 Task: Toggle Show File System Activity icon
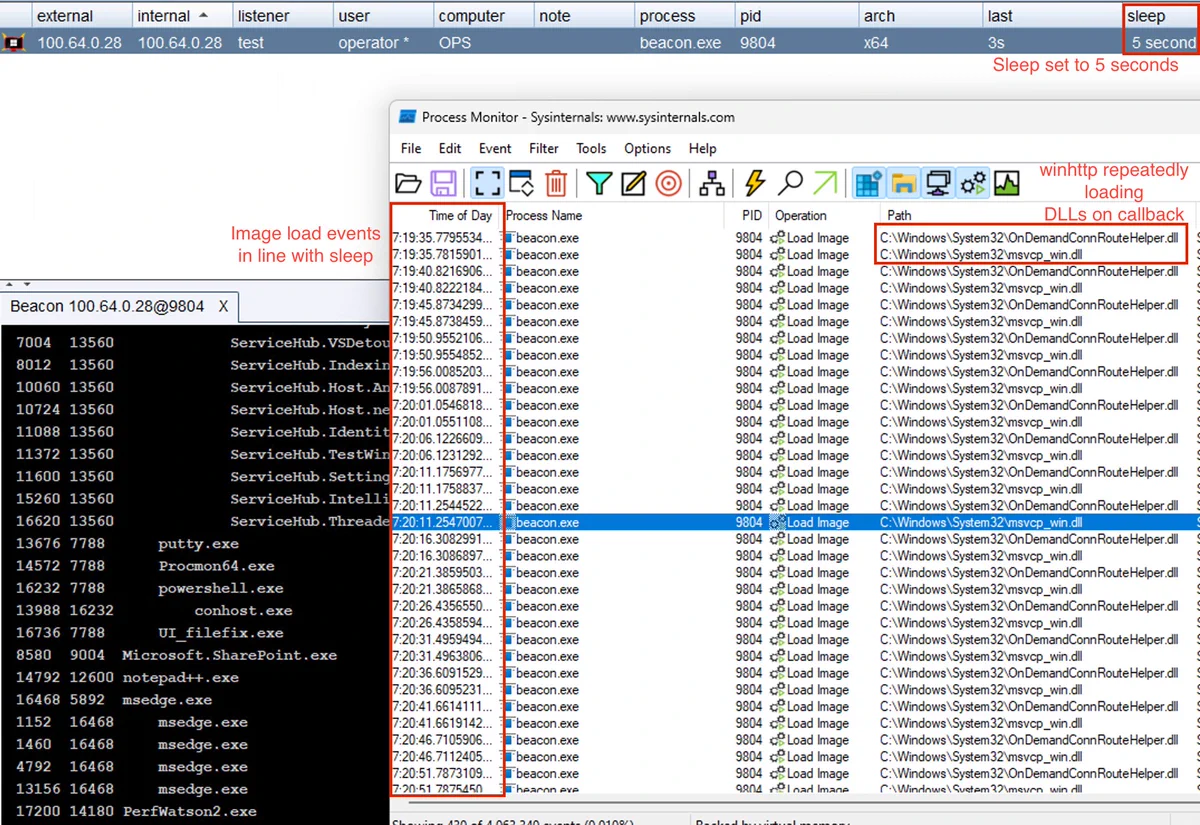[903, 183]
